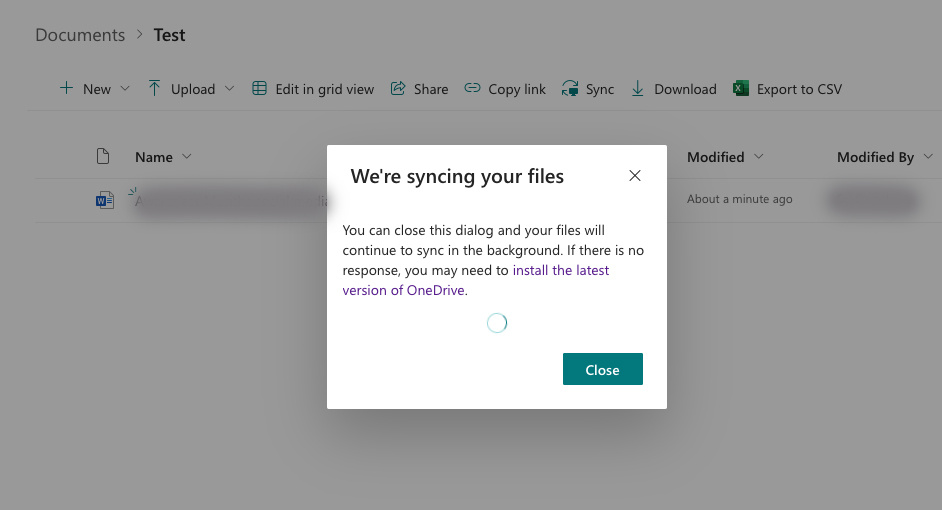Open install latest OneDrive version link
This screenshot has height=510, width=942.
[x=476, y=280]
